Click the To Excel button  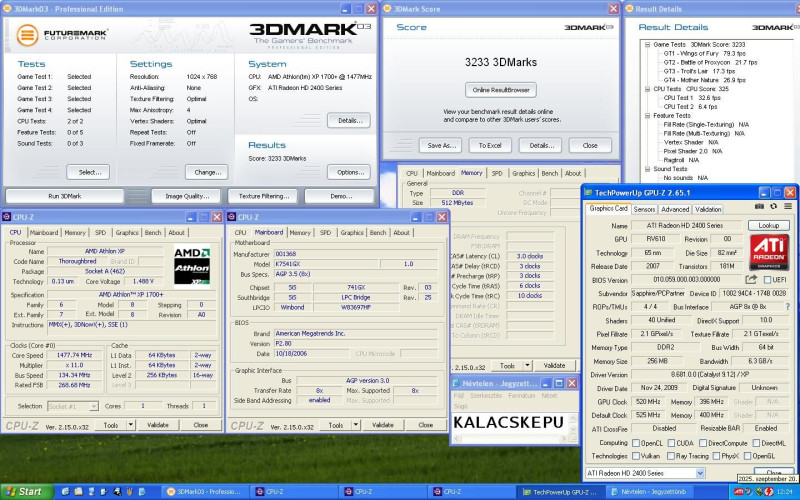click(490, 145)
